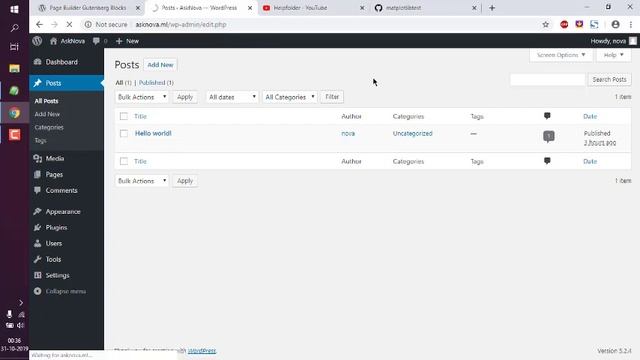The height and width of the screenshot is (360, 640).
Task: Sort by Date in table footer
Action: tap(590, 161)
